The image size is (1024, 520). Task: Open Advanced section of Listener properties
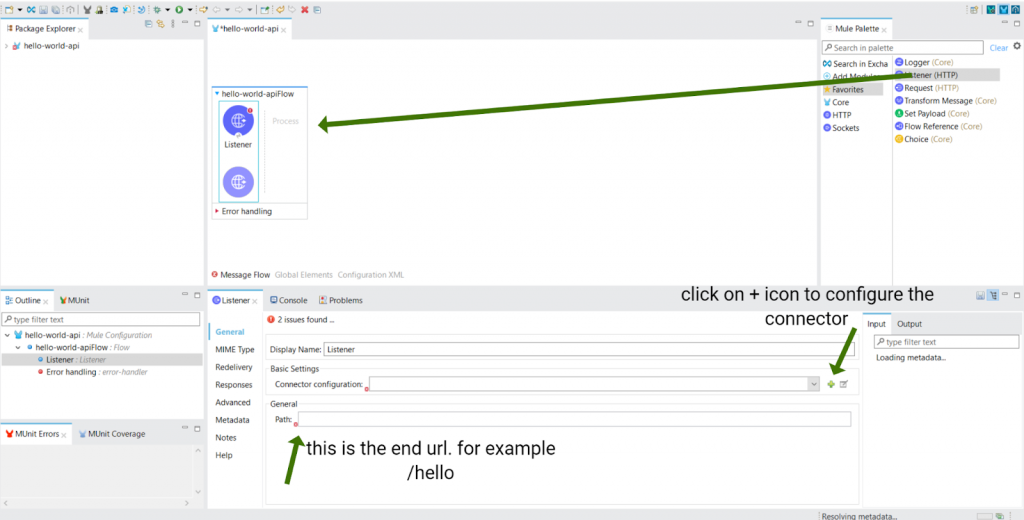232,402
